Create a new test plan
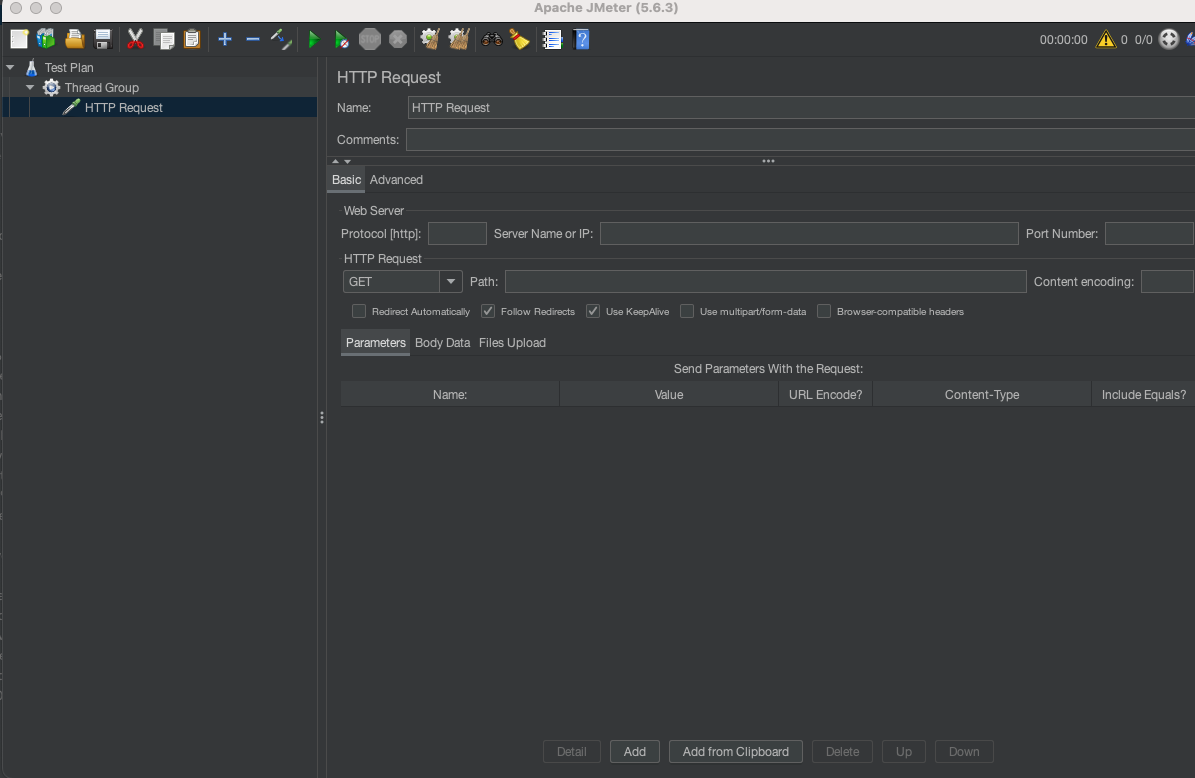The image size is (1195, 778). [19, 39]
